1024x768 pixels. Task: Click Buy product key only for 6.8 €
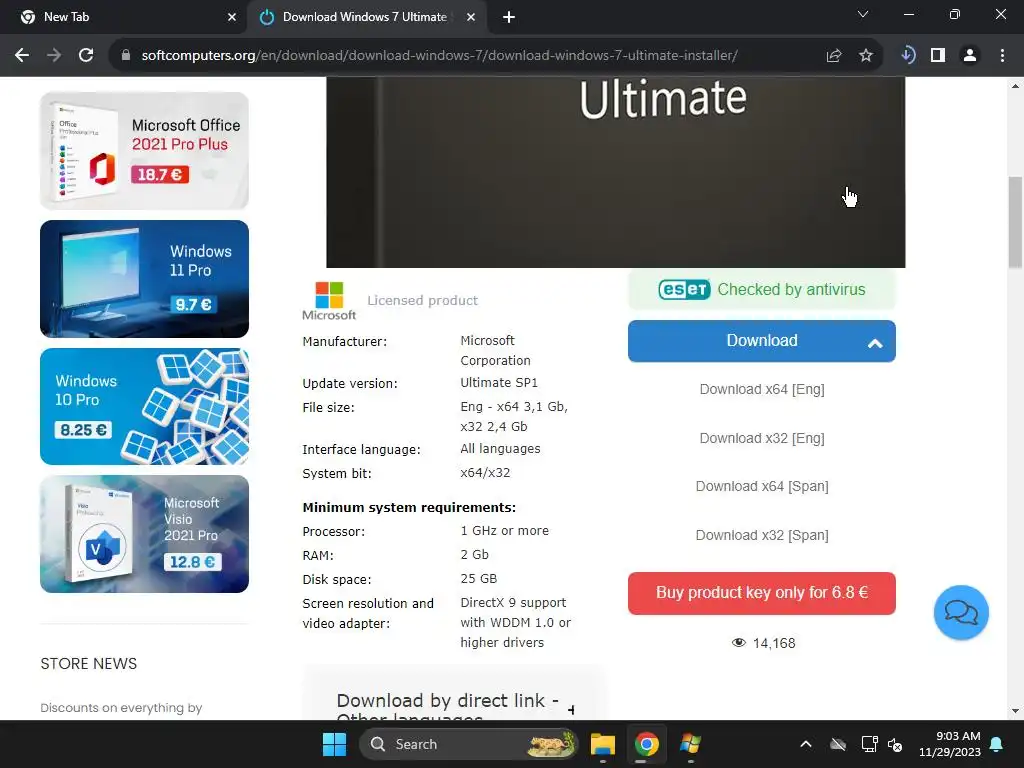[761, 593]
